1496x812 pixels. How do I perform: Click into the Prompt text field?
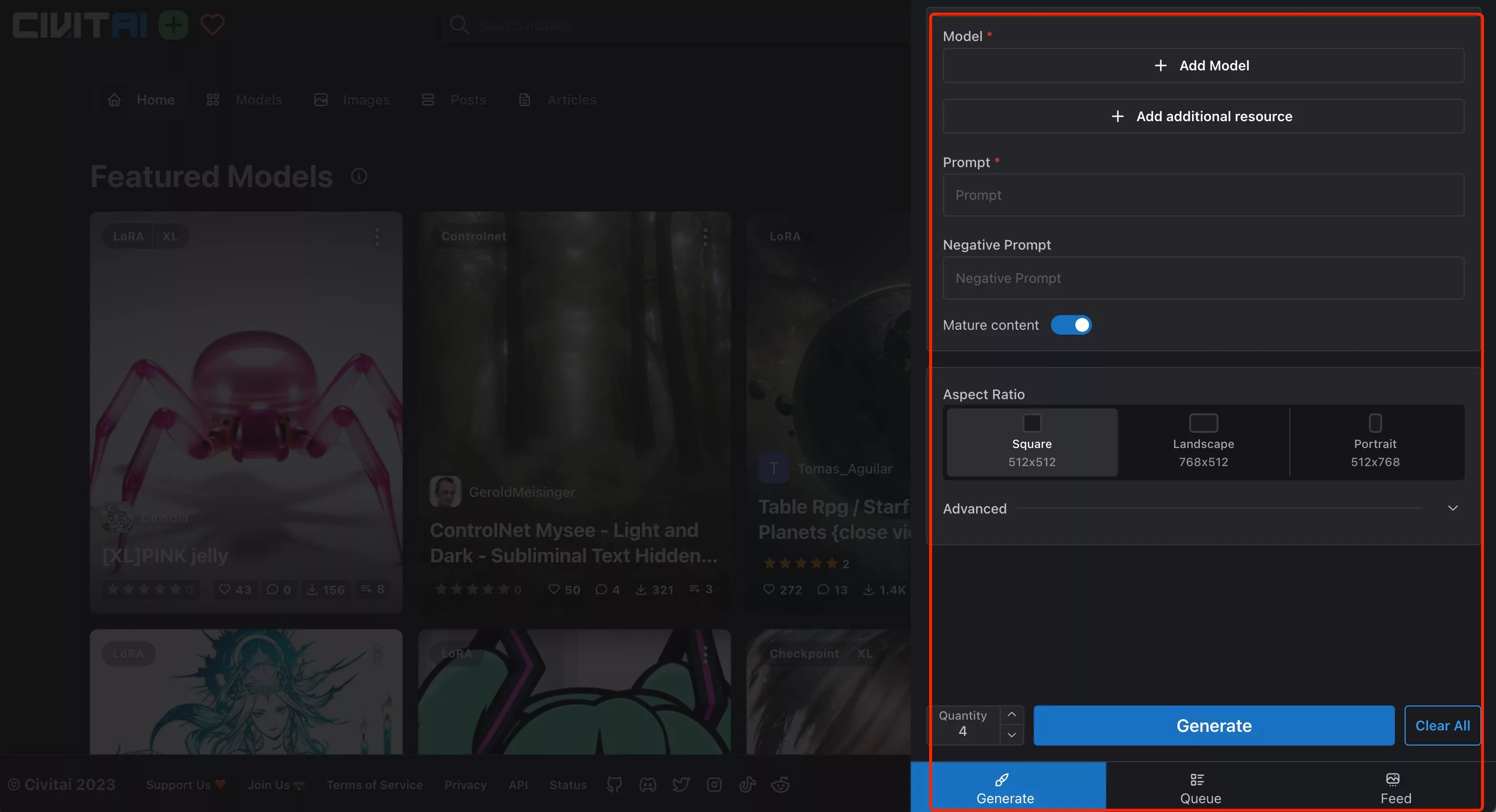(x=1203, y=195)
